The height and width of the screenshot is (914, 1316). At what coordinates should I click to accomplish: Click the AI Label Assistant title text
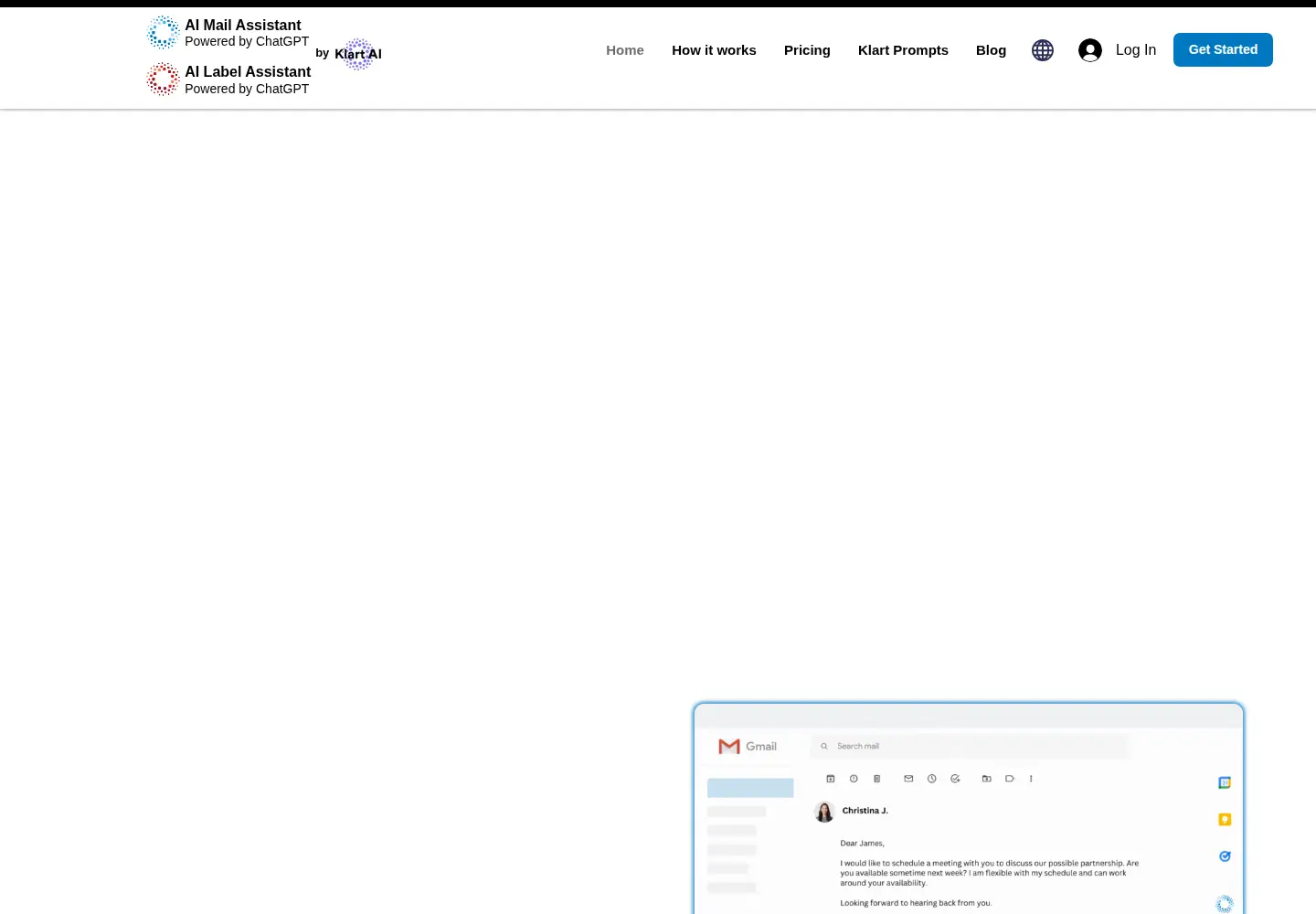coord(248,72)
